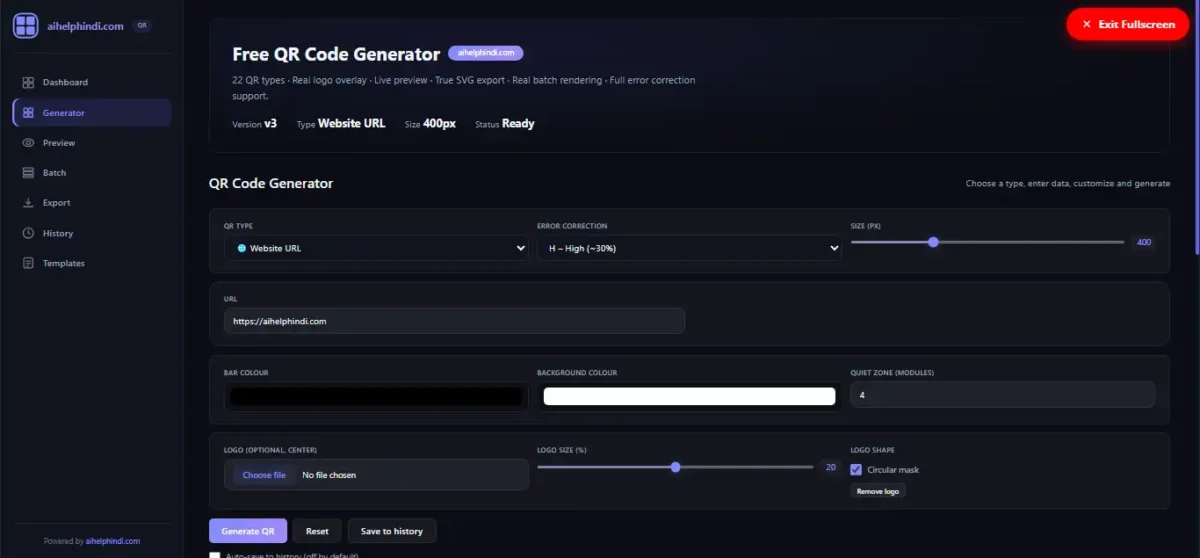Click the Preview eye icon
1200x558 pixels.
click(29, 143)
